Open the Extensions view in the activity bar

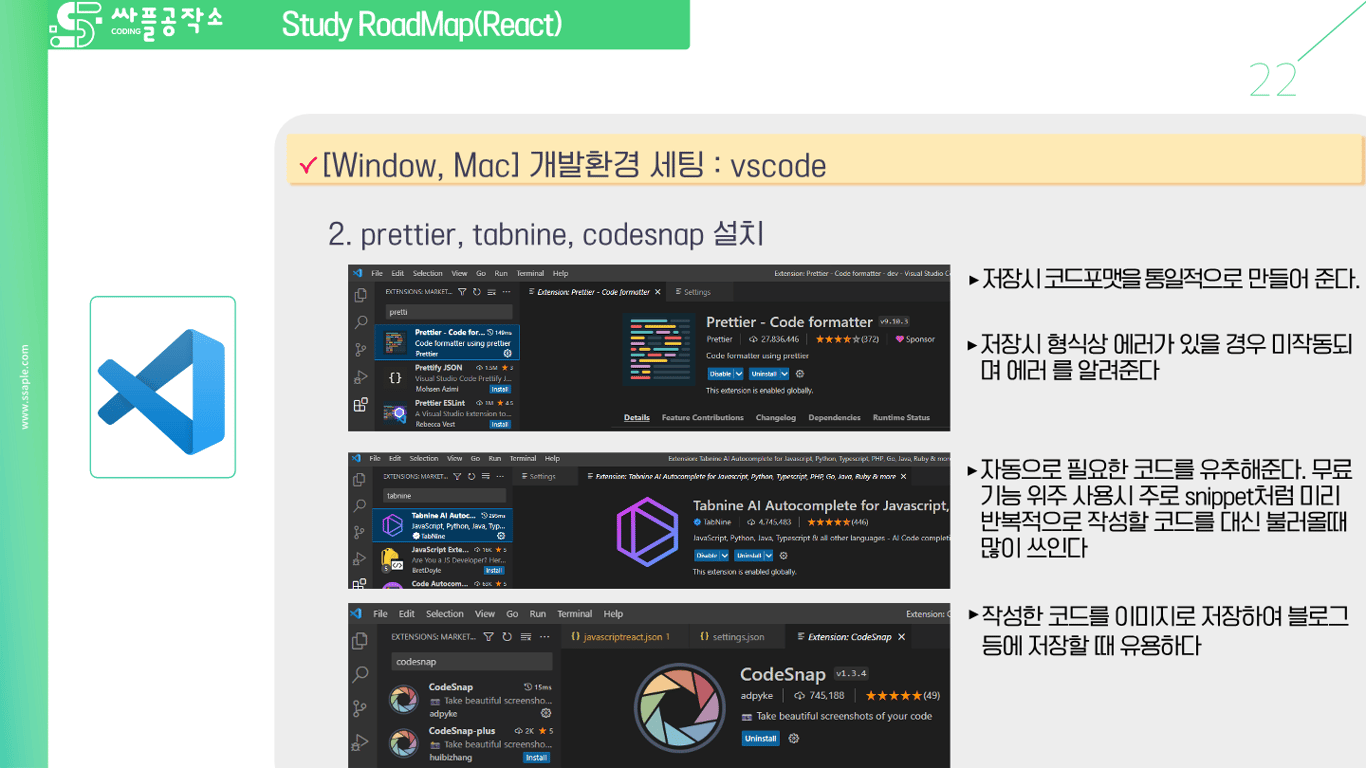pyautogui.click(x=361, y=405)
